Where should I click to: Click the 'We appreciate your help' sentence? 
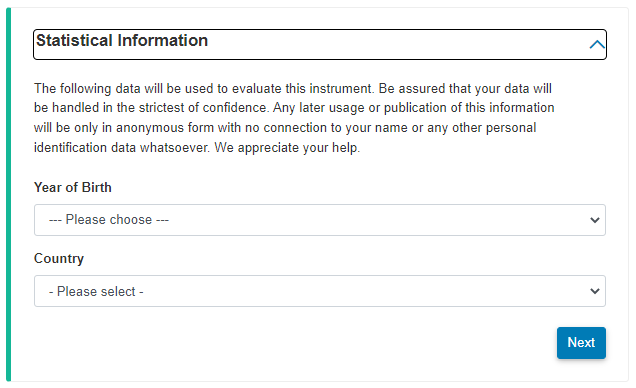click(x=287, y=148)
